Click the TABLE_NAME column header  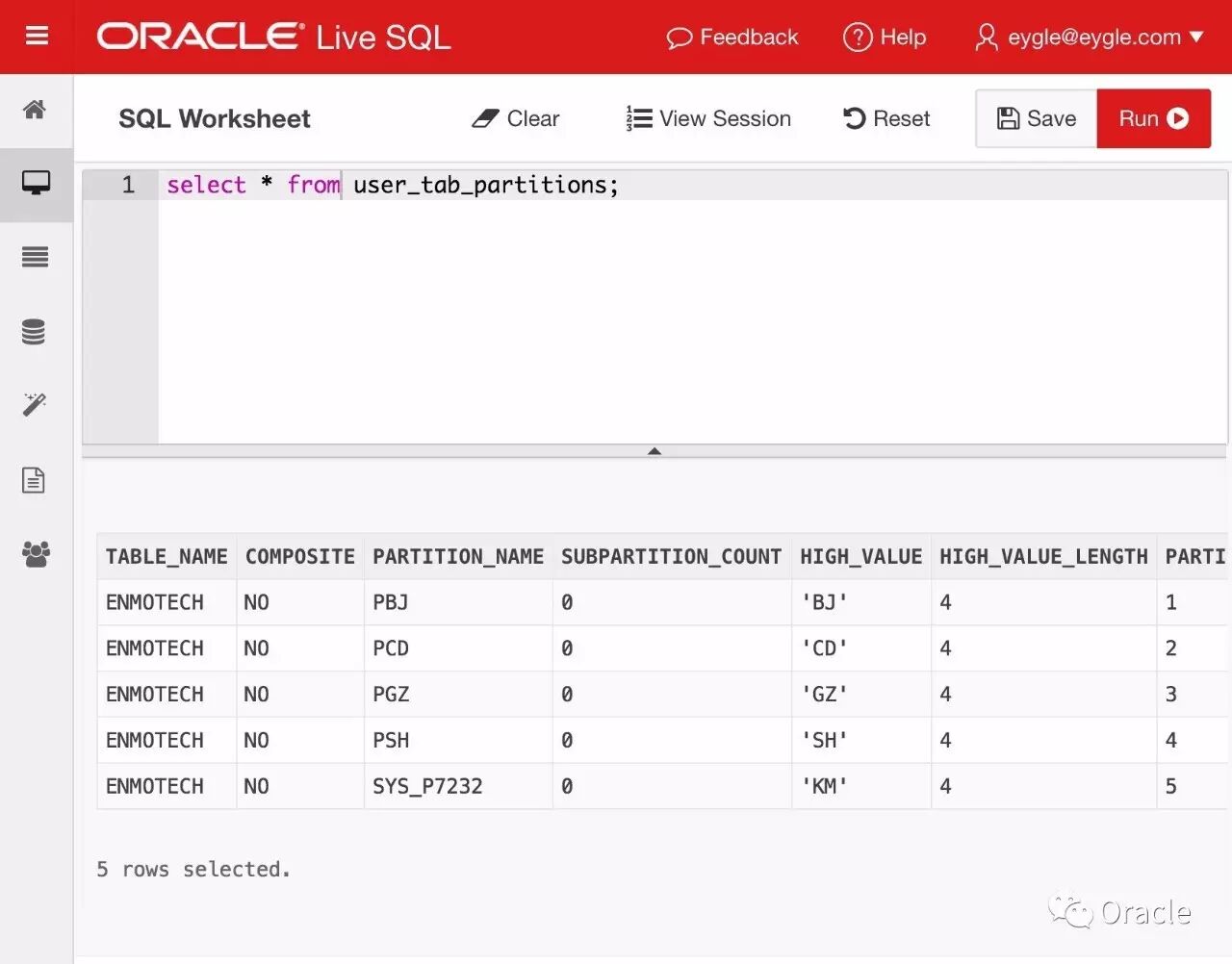click(167, 557)
